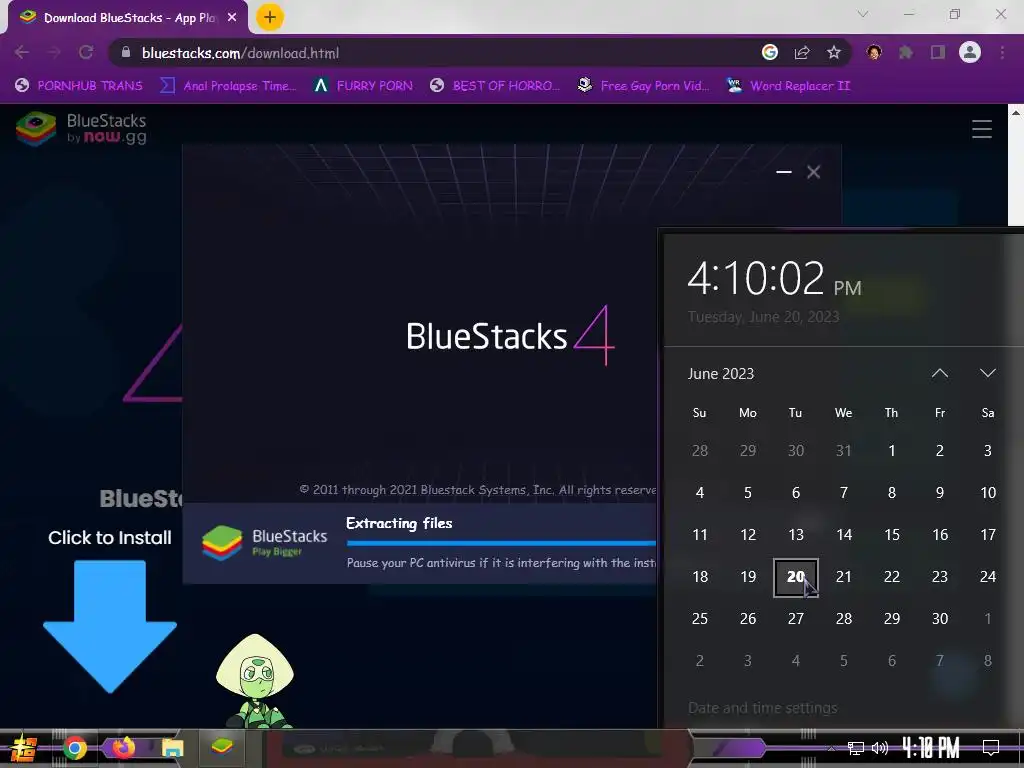
Task: Go to previous month in the calendar
Action: click(x=940, y=373)
